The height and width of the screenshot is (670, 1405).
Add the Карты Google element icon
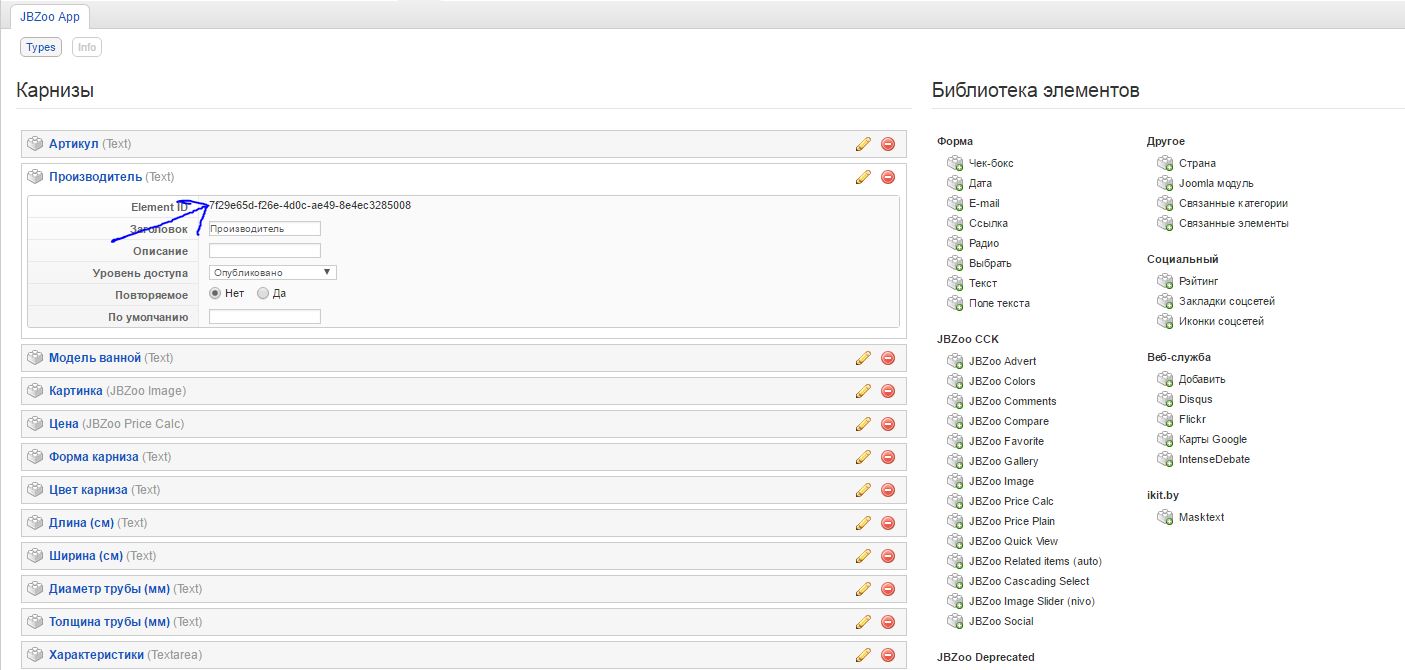pos(1164,439)
